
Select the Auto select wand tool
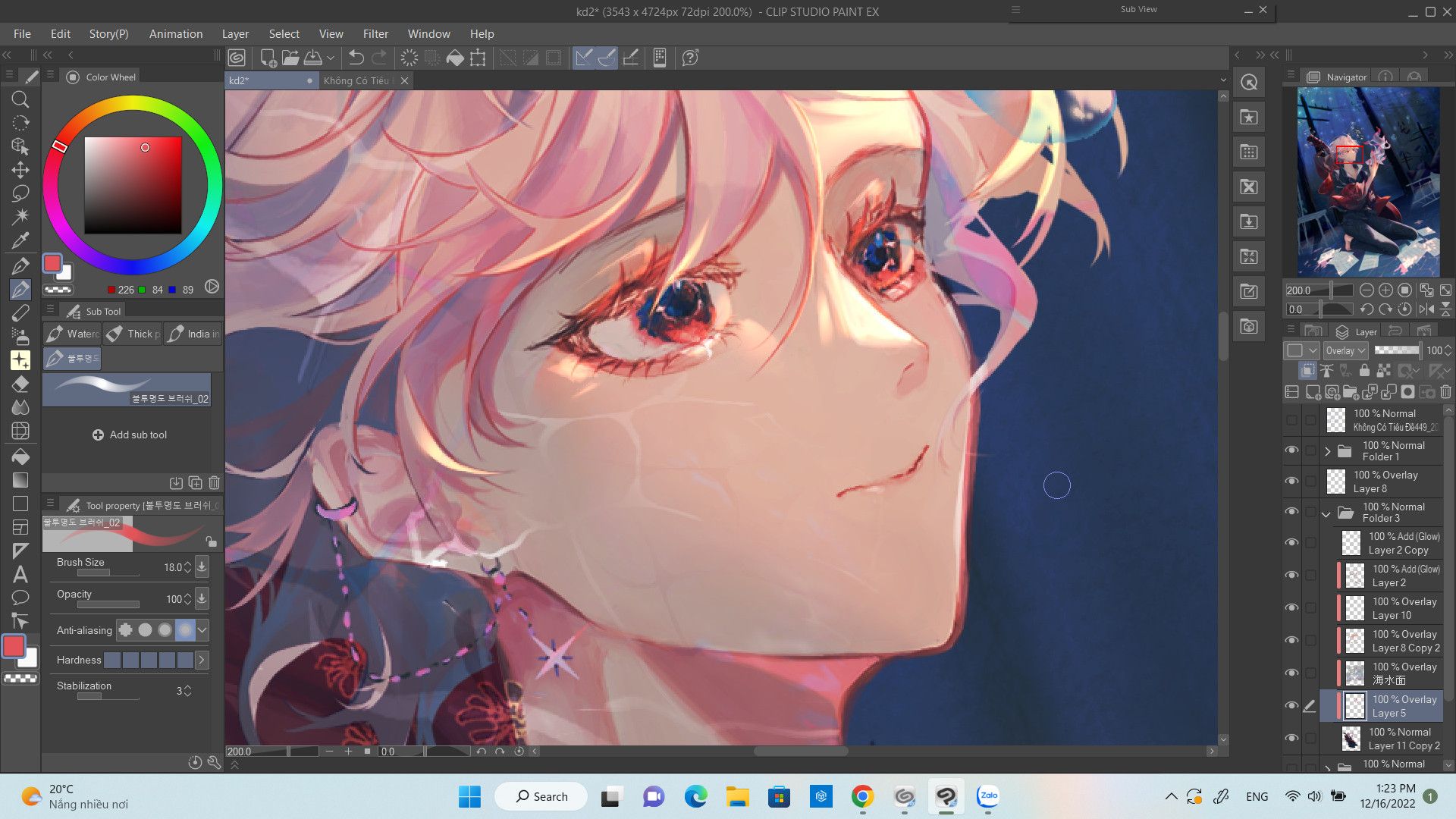(20, 217)
